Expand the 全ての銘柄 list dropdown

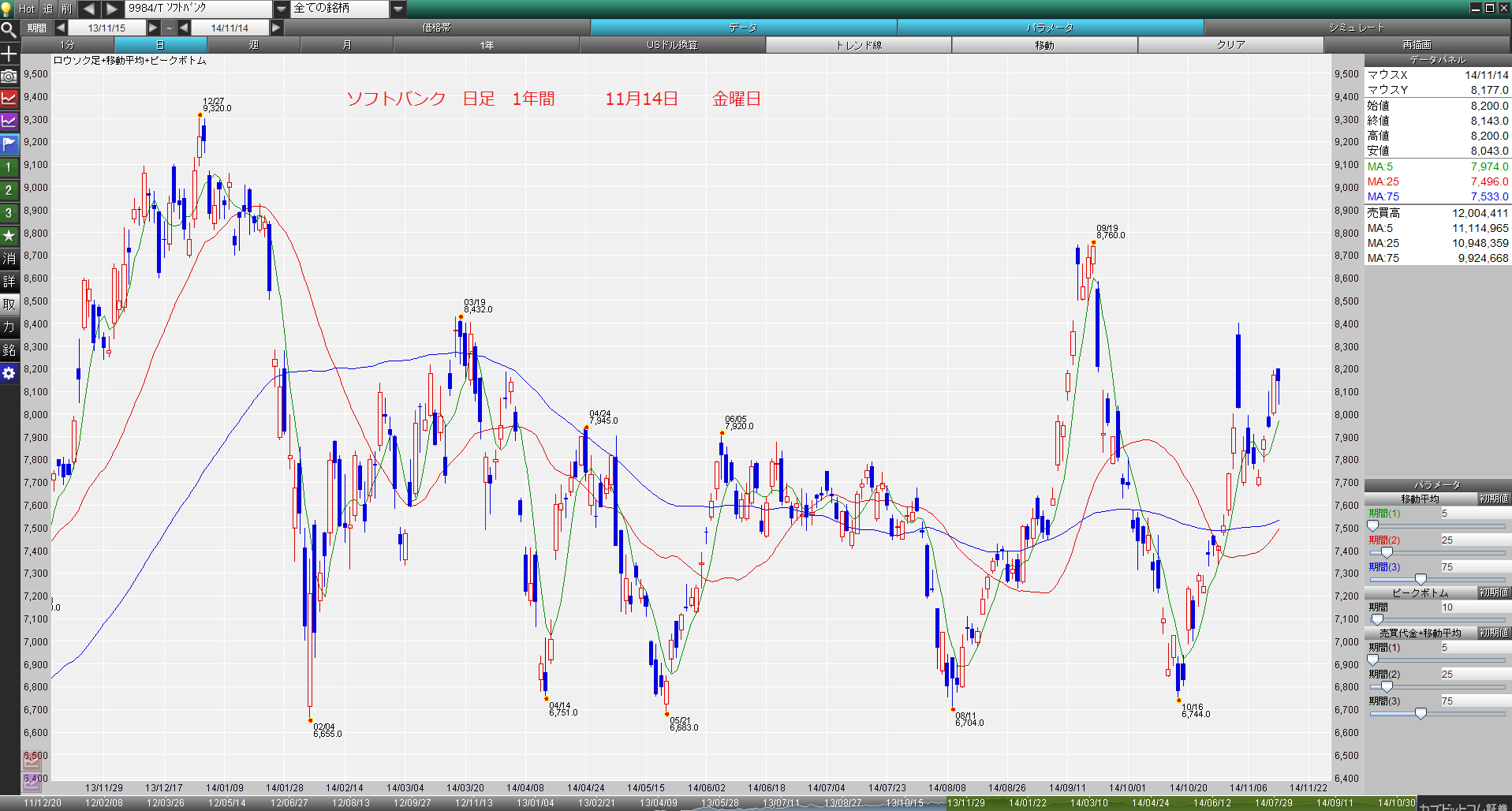coord(398,9)
